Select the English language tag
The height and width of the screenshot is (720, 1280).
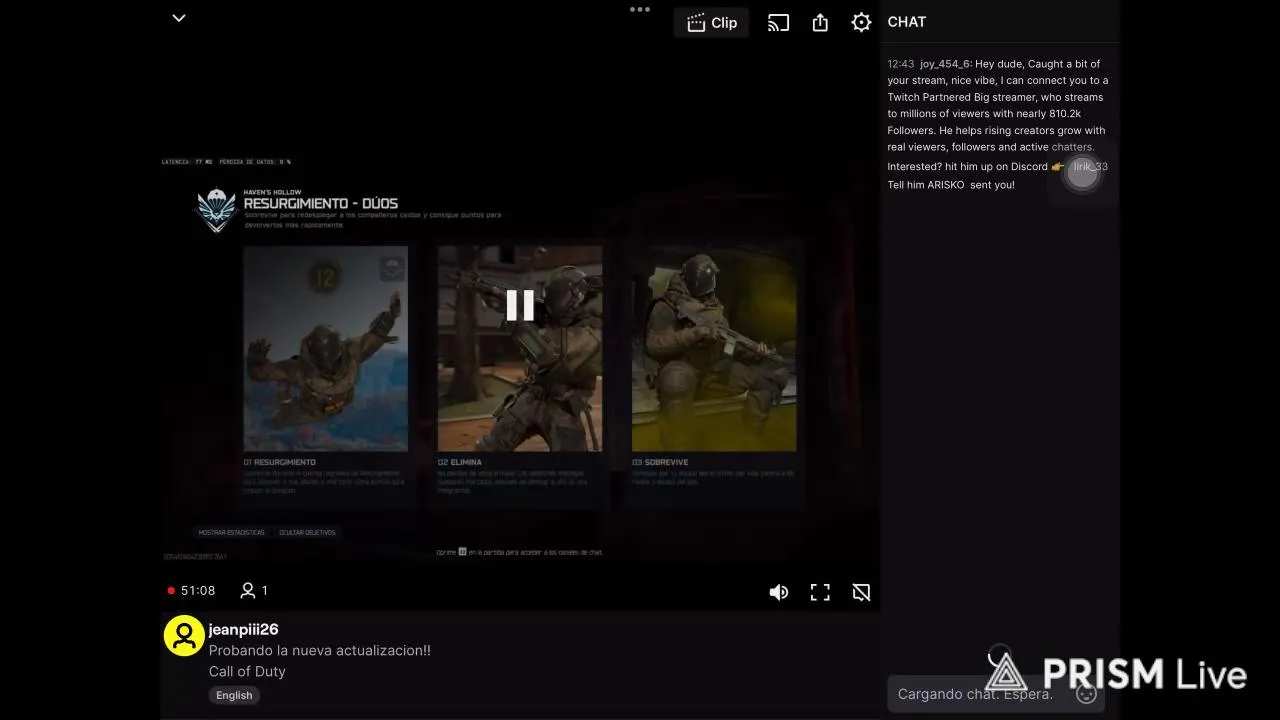(x=234, y=695)
